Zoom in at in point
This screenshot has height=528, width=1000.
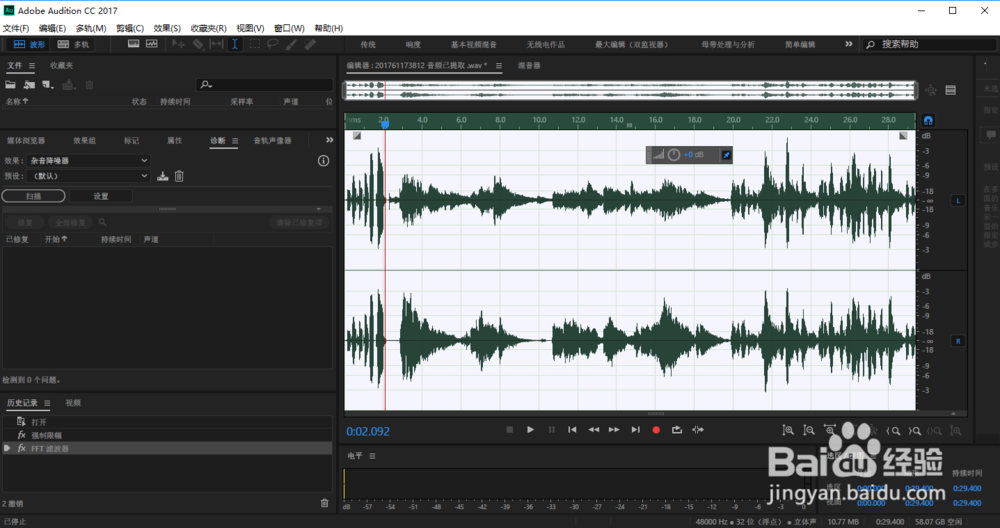pyautogui.click(x=893, y=431)
